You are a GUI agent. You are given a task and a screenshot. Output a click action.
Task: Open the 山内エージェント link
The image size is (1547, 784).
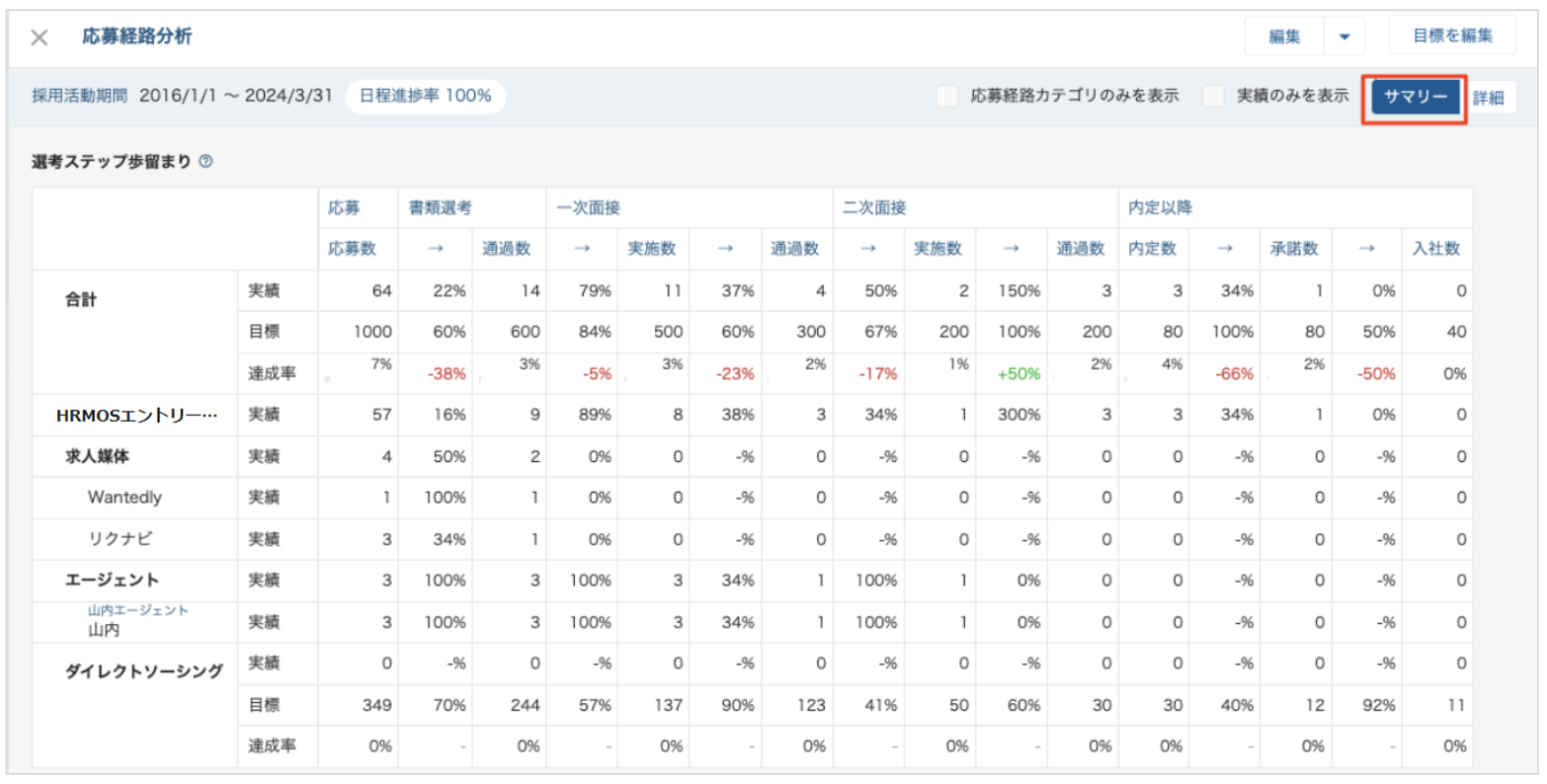click(x=137, y=610)
